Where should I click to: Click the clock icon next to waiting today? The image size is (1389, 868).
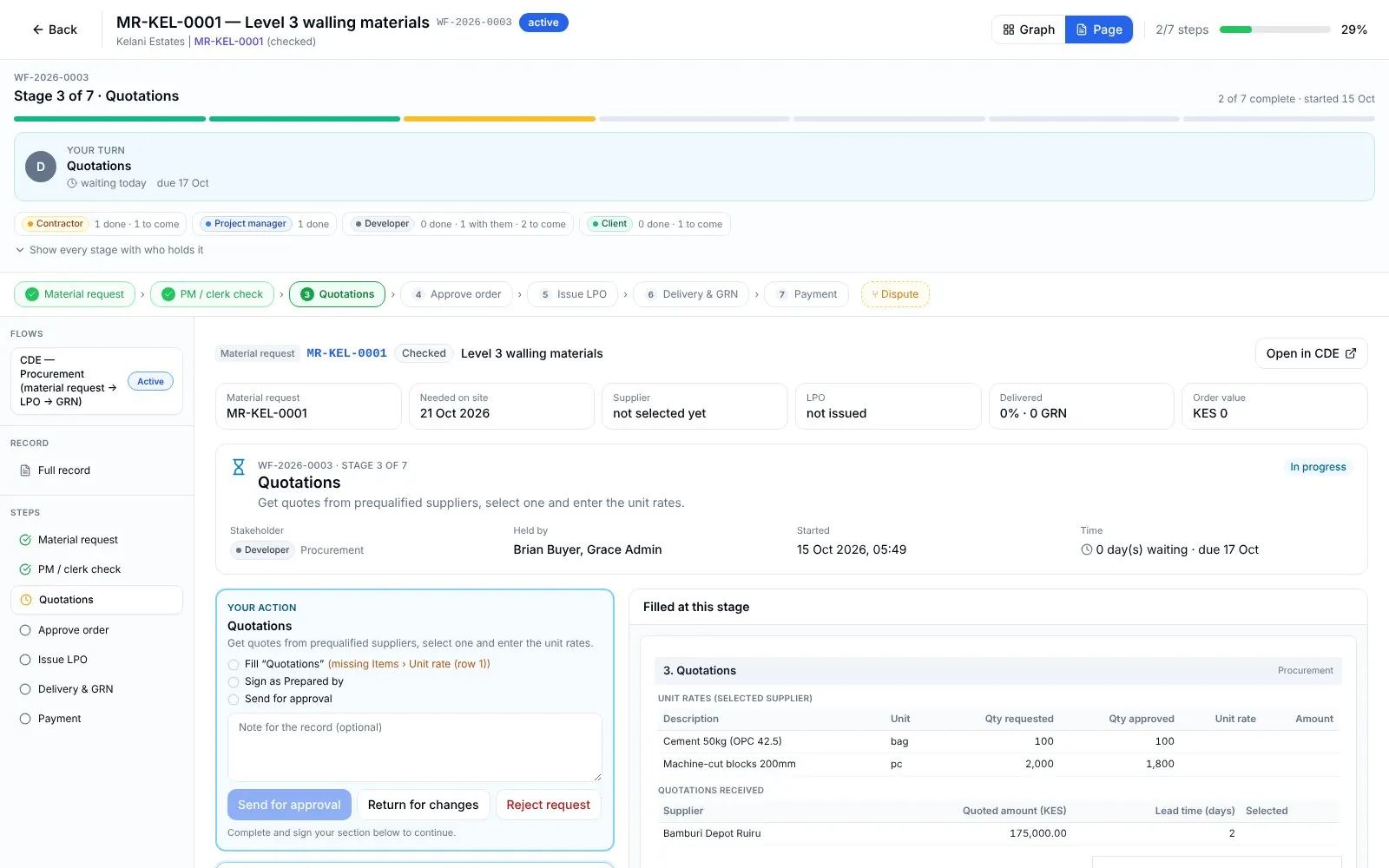pos(72,183)
